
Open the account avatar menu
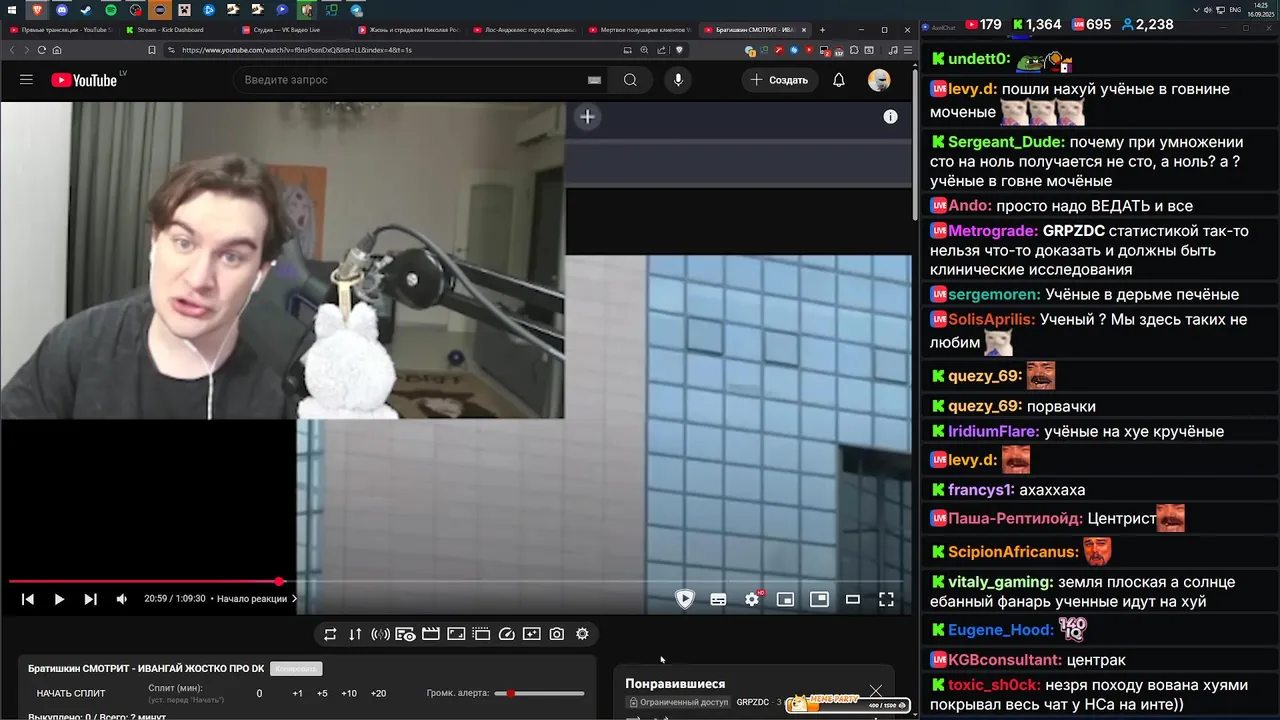coord(879,80)
